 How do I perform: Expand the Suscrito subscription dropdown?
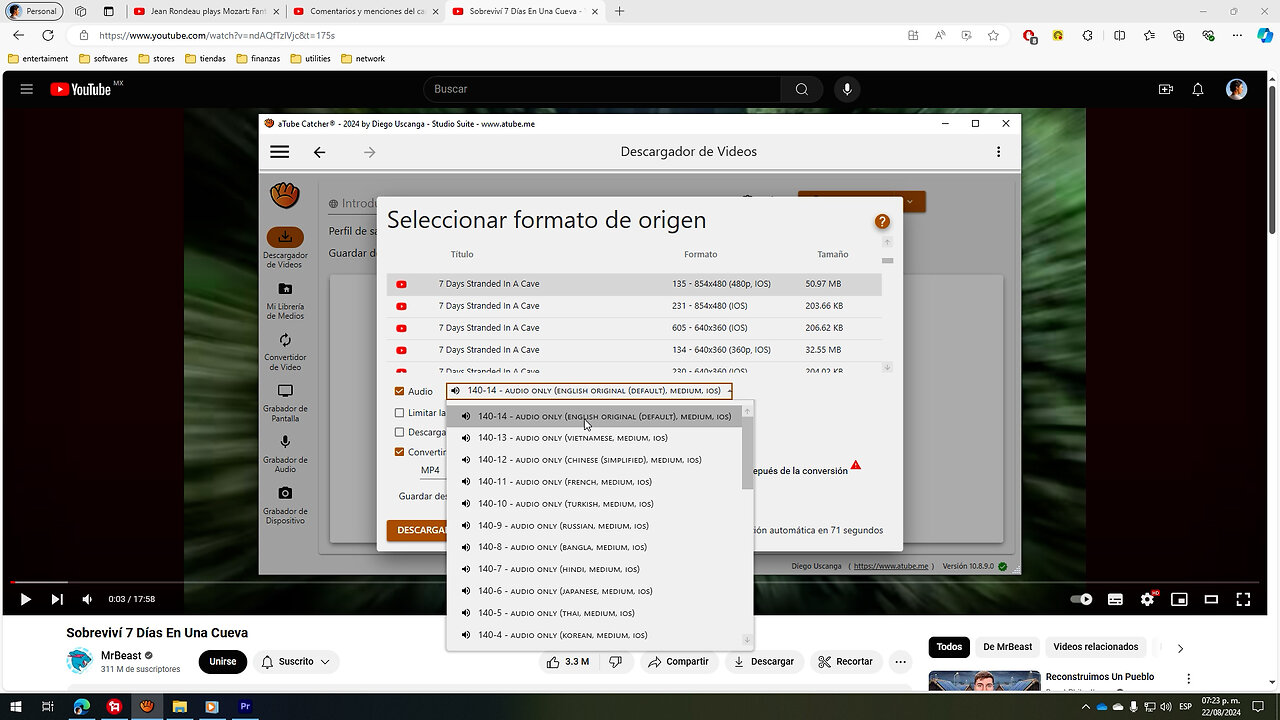point(295,661)
